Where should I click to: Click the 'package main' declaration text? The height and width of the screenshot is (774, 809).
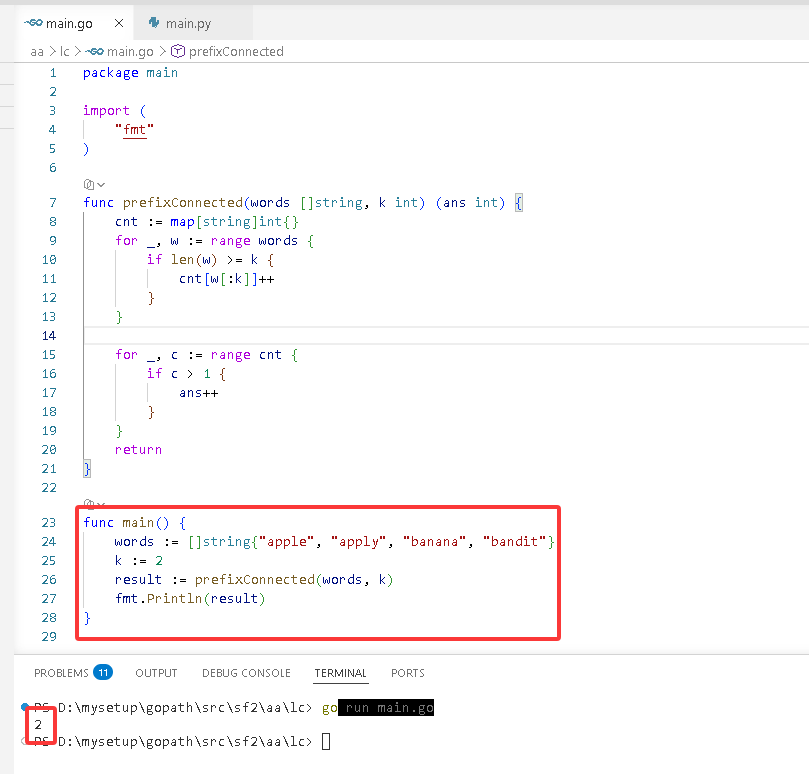click(131, 73)
